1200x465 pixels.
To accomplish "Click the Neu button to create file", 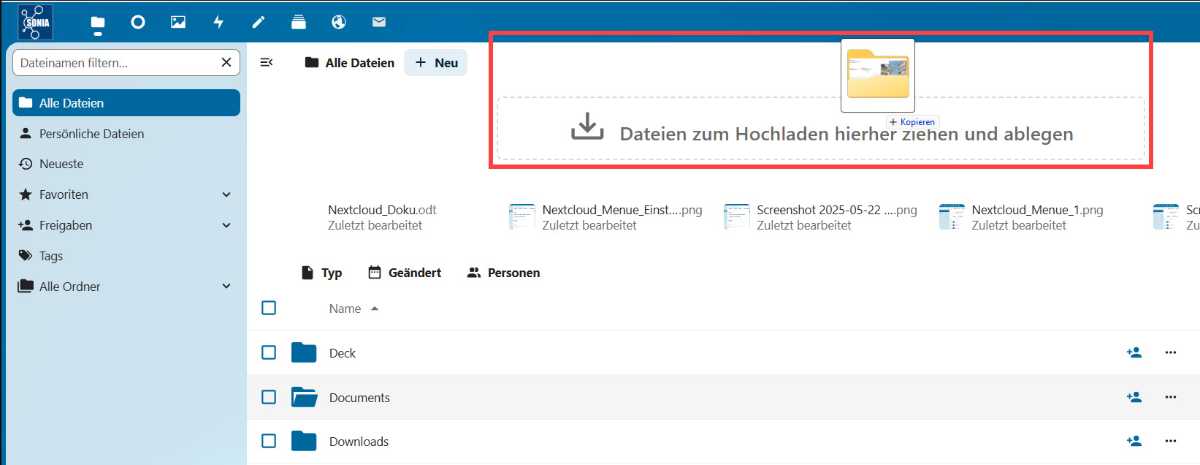I will pos(436,63).
